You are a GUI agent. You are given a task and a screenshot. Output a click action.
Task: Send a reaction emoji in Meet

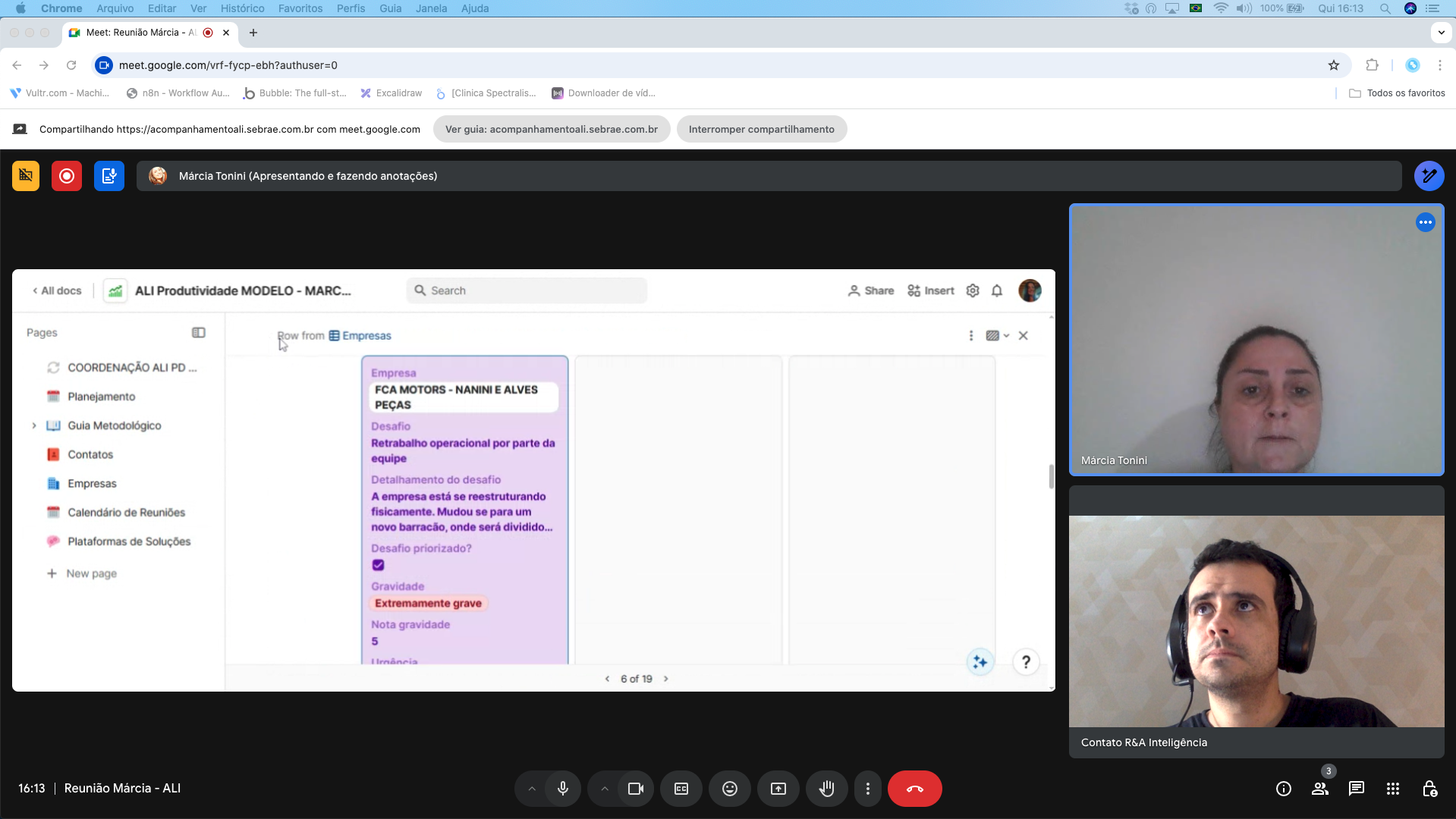[730, 789]
